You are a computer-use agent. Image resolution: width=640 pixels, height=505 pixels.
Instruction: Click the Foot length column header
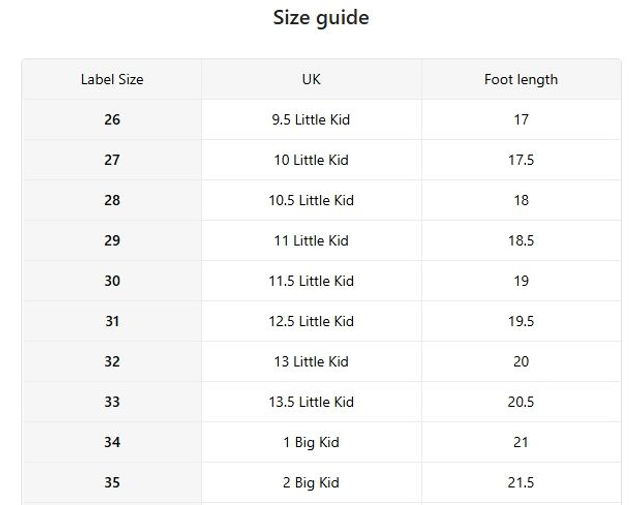click(521, 79)
